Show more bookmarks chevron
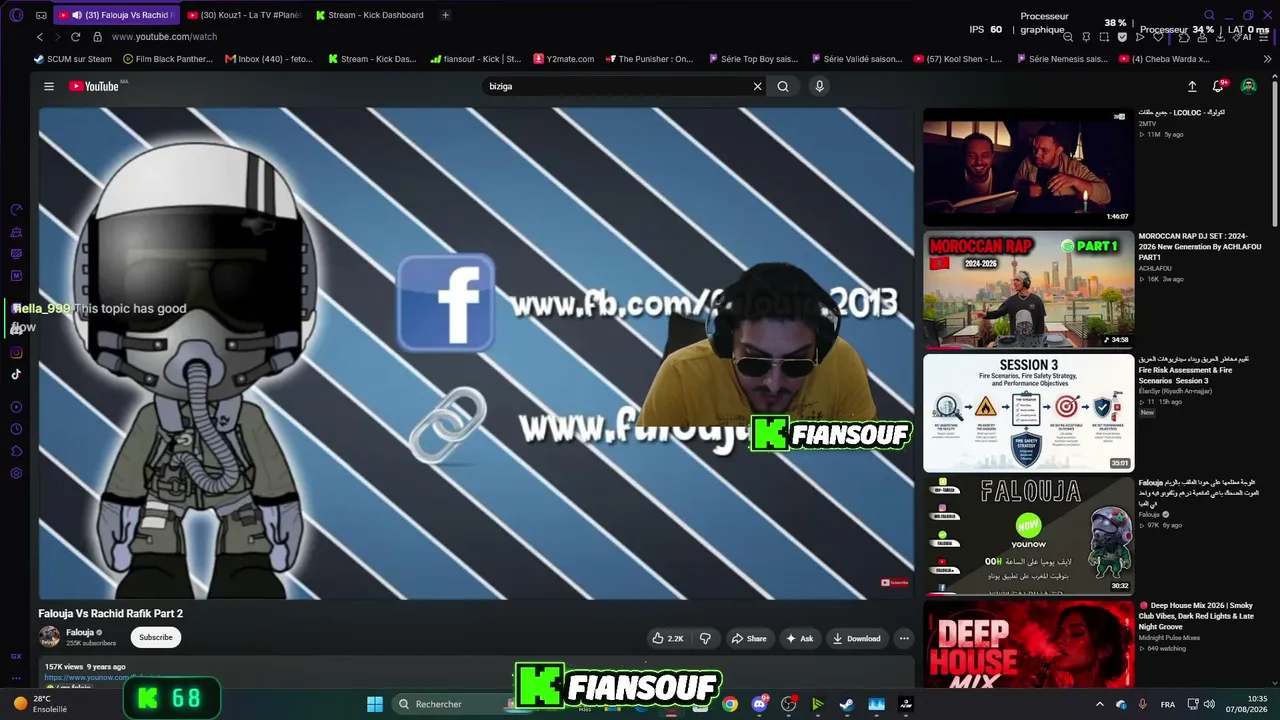 pos(1267,59)
